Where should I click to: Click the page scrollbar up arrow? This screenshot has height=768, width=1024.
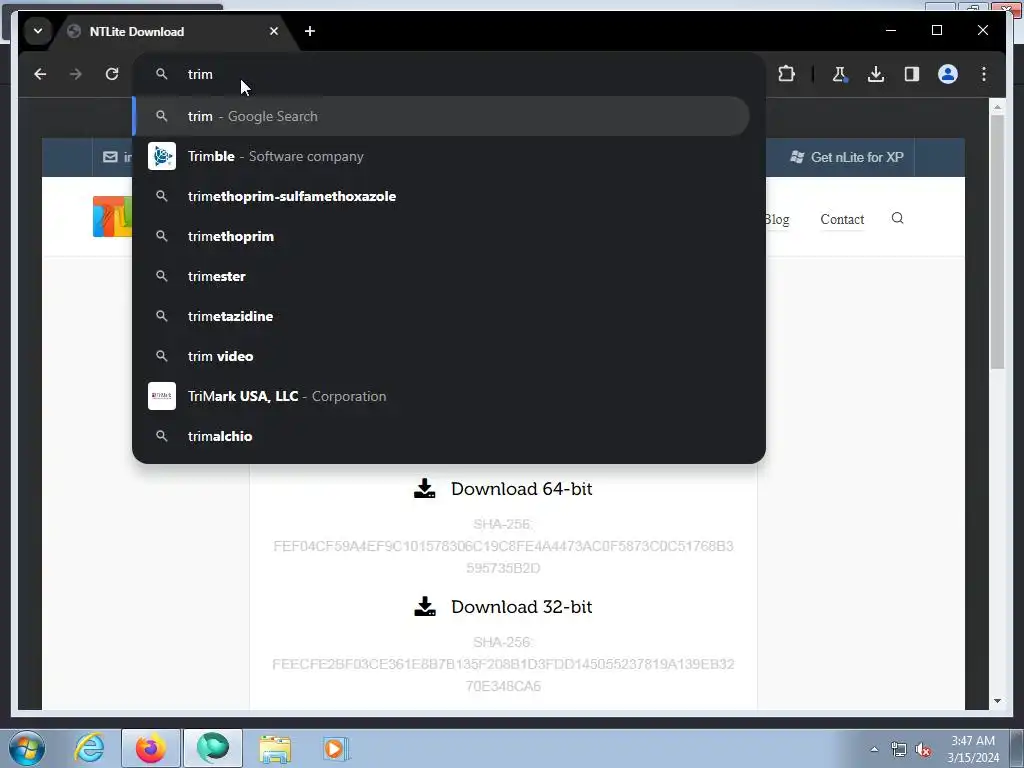click(x=997, y=106)
